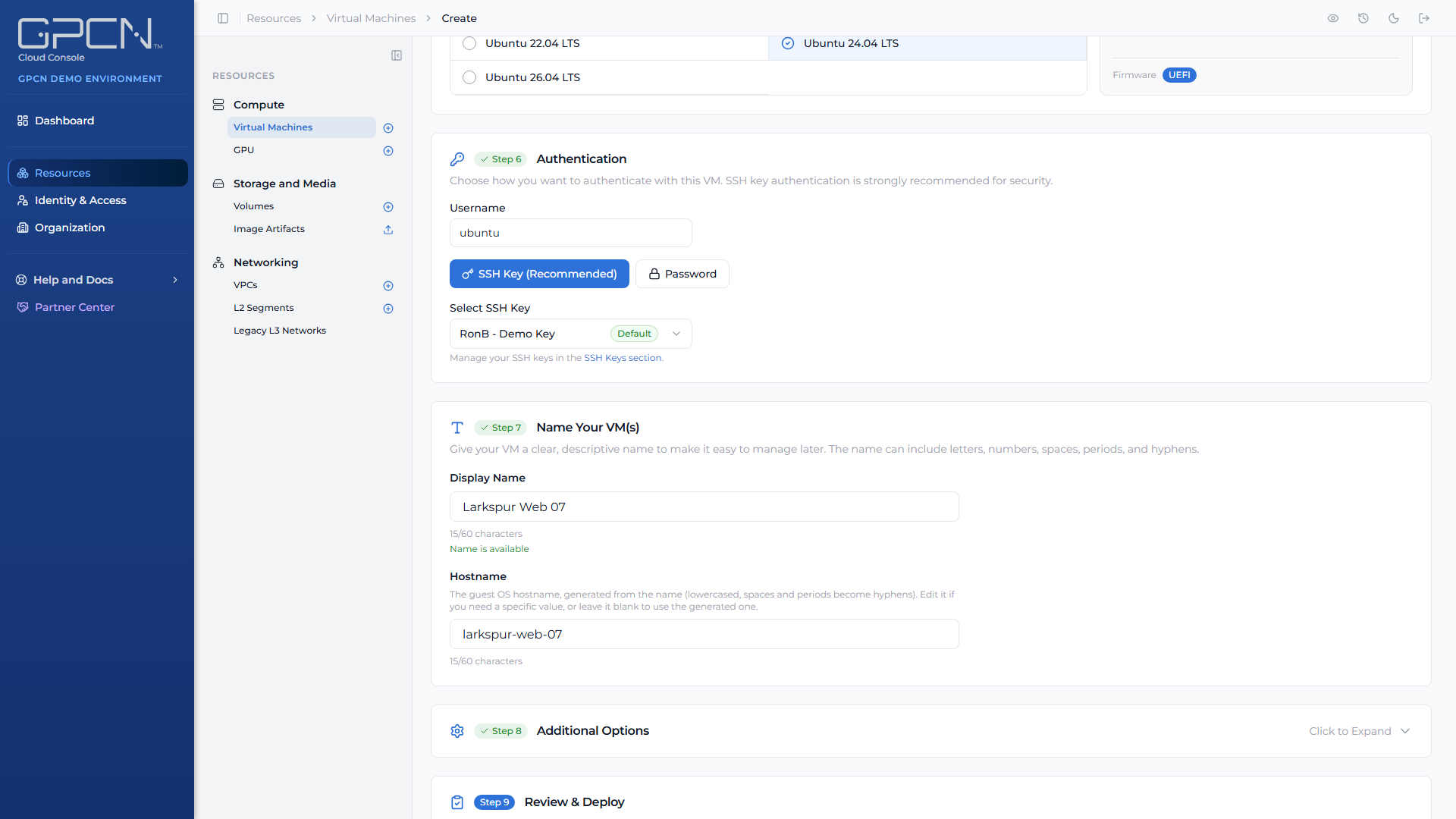
Task: Toggle the sidebar panel icon in header
Action: [x=223, y=18]
